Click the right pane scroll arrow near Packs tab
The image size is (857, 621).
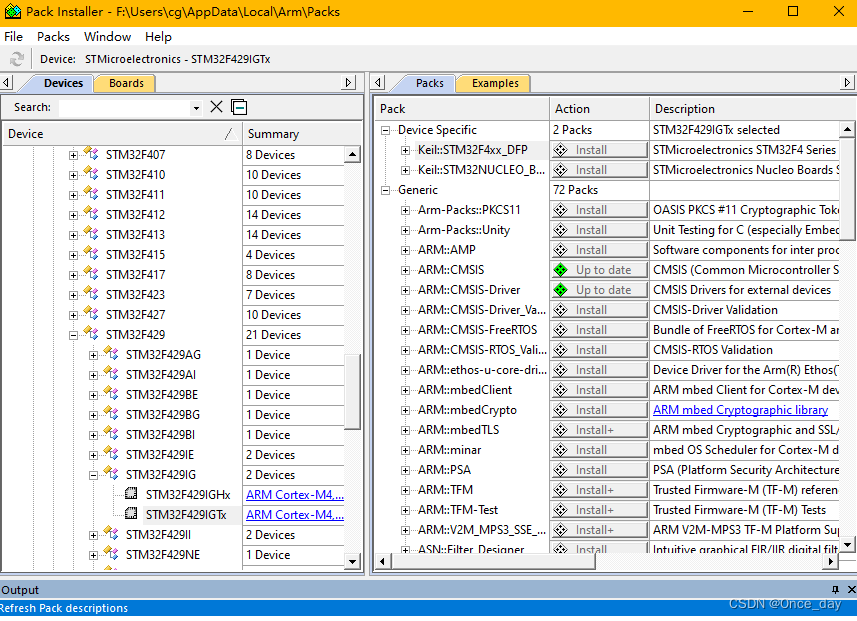click(378, 82)
